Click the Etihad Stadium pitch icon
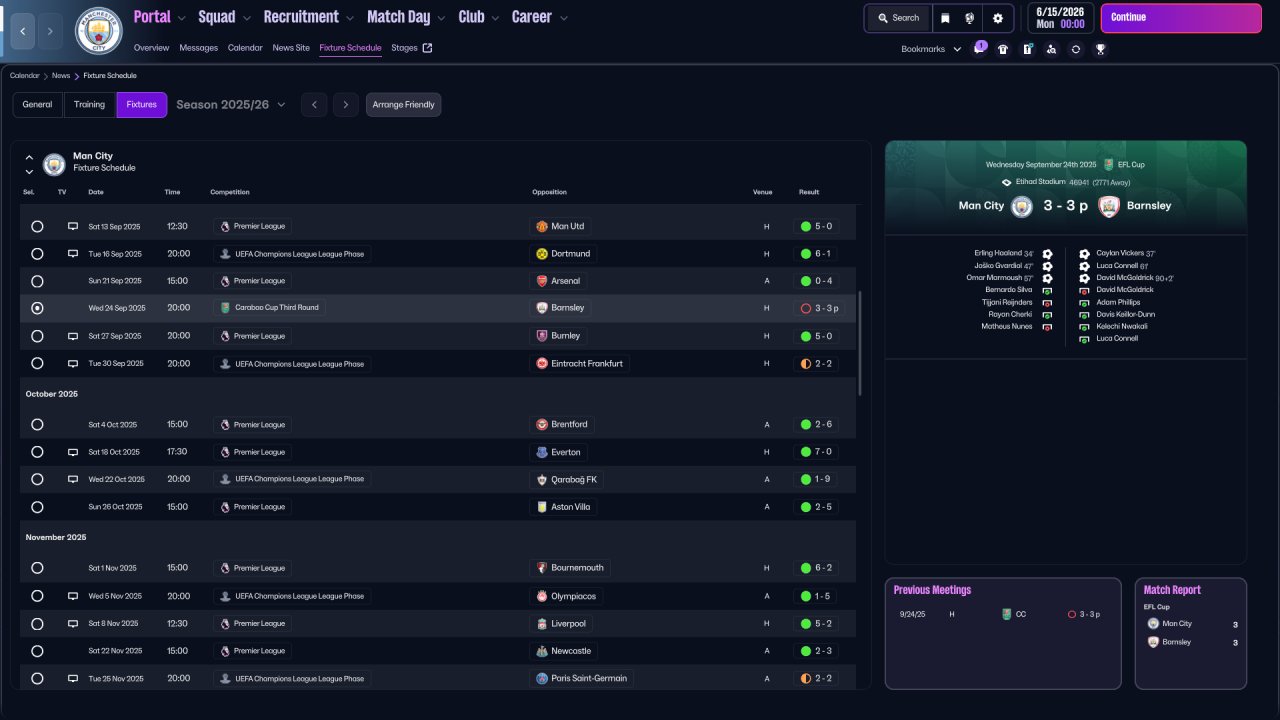1280x720 pixels. [1007, 182]
